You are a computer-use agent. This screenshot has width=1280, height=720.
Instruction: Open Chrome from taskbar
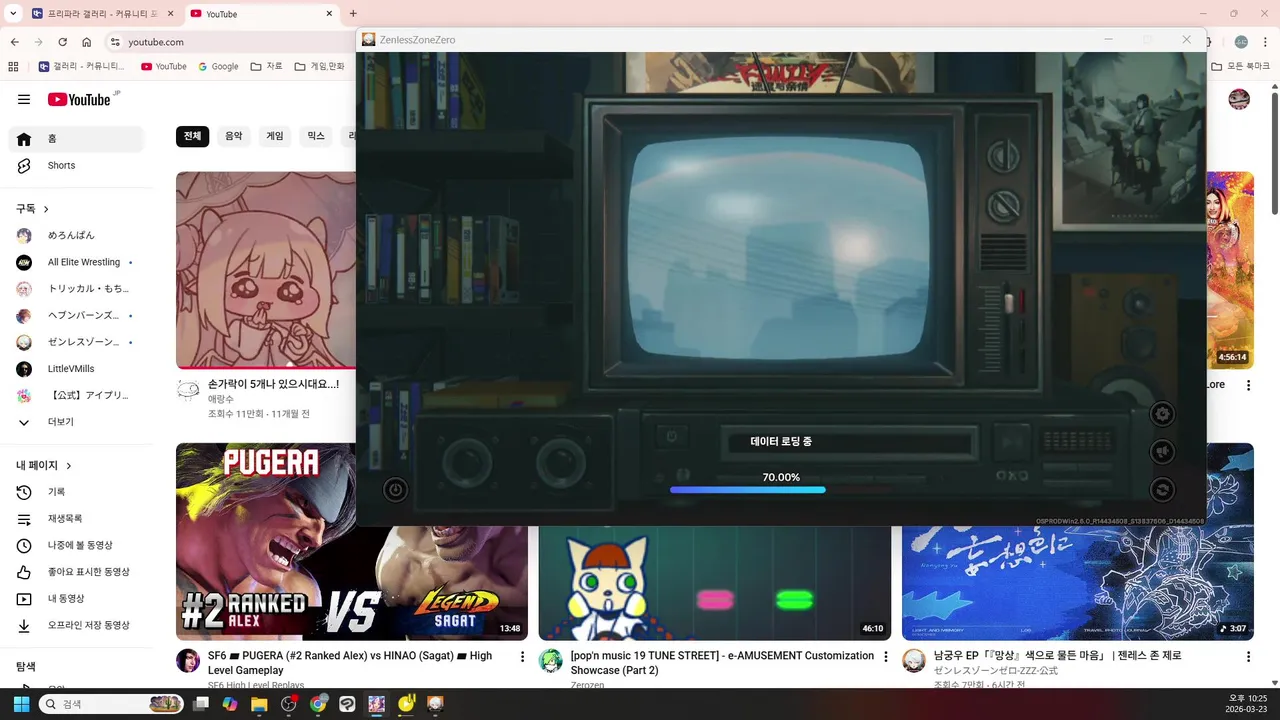[318, 704]
